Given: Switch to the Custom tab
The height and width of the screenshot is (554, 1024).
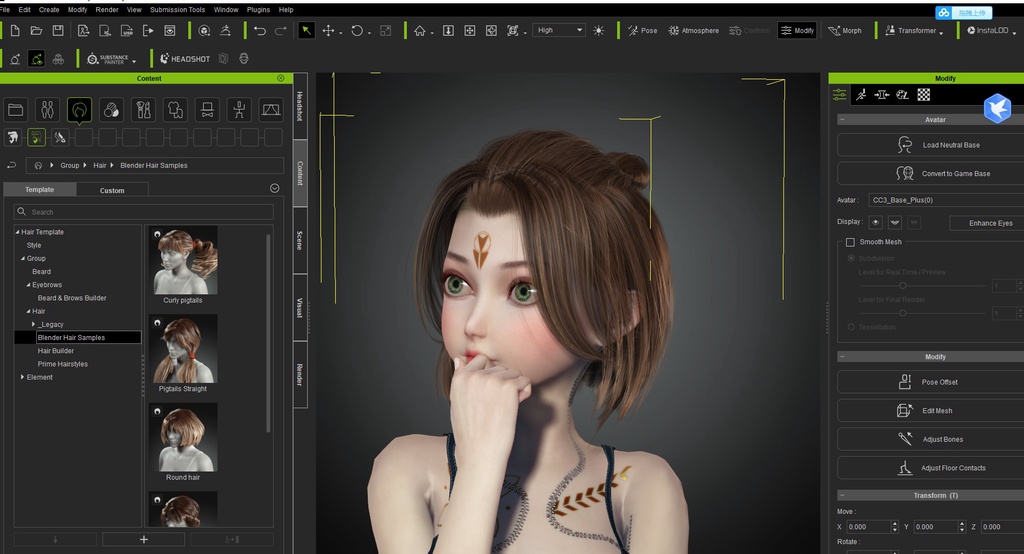Looking at the screenshot, I should coord(112,190).
